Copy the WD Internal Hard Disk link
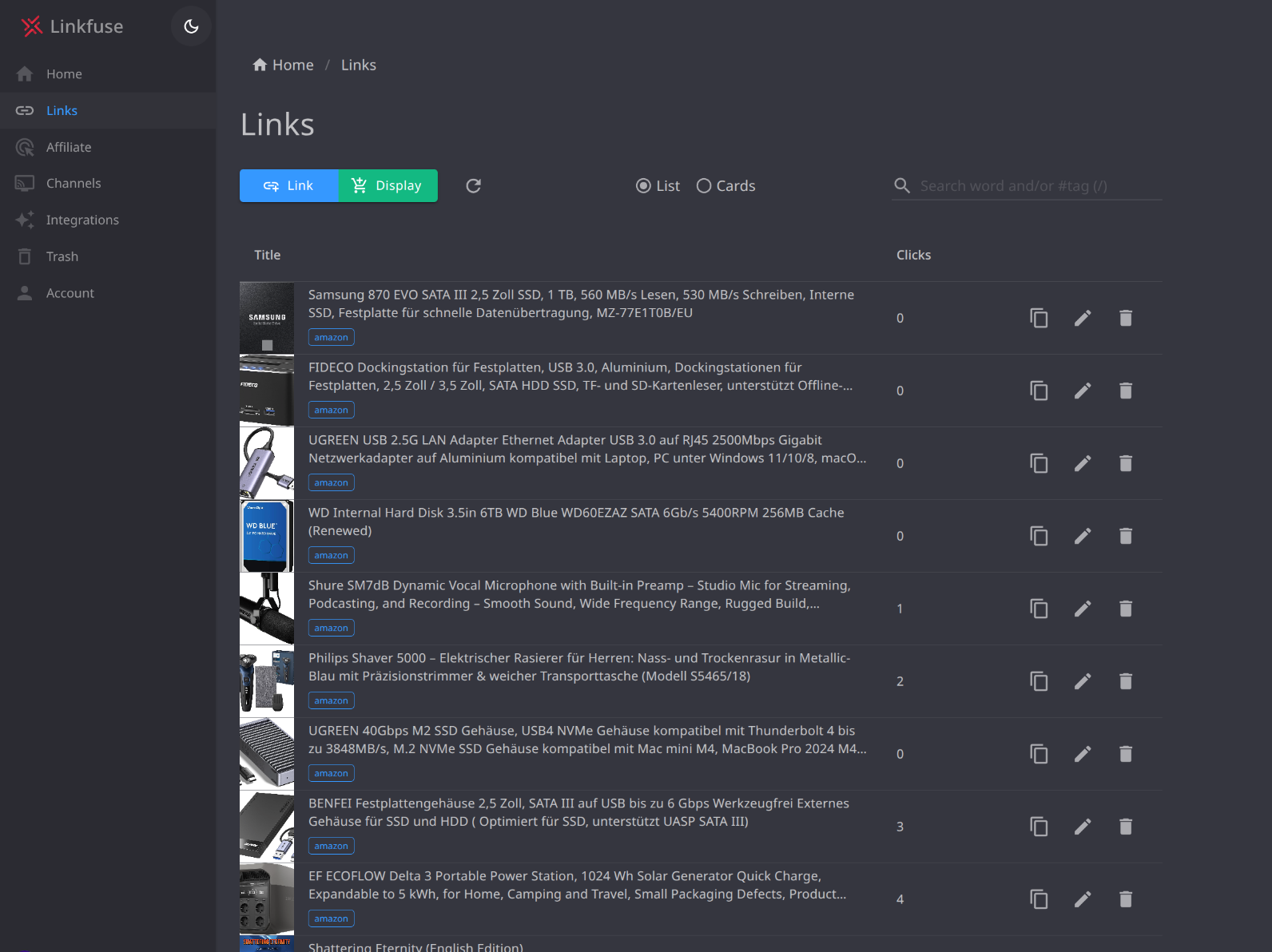 (1039, 536)
